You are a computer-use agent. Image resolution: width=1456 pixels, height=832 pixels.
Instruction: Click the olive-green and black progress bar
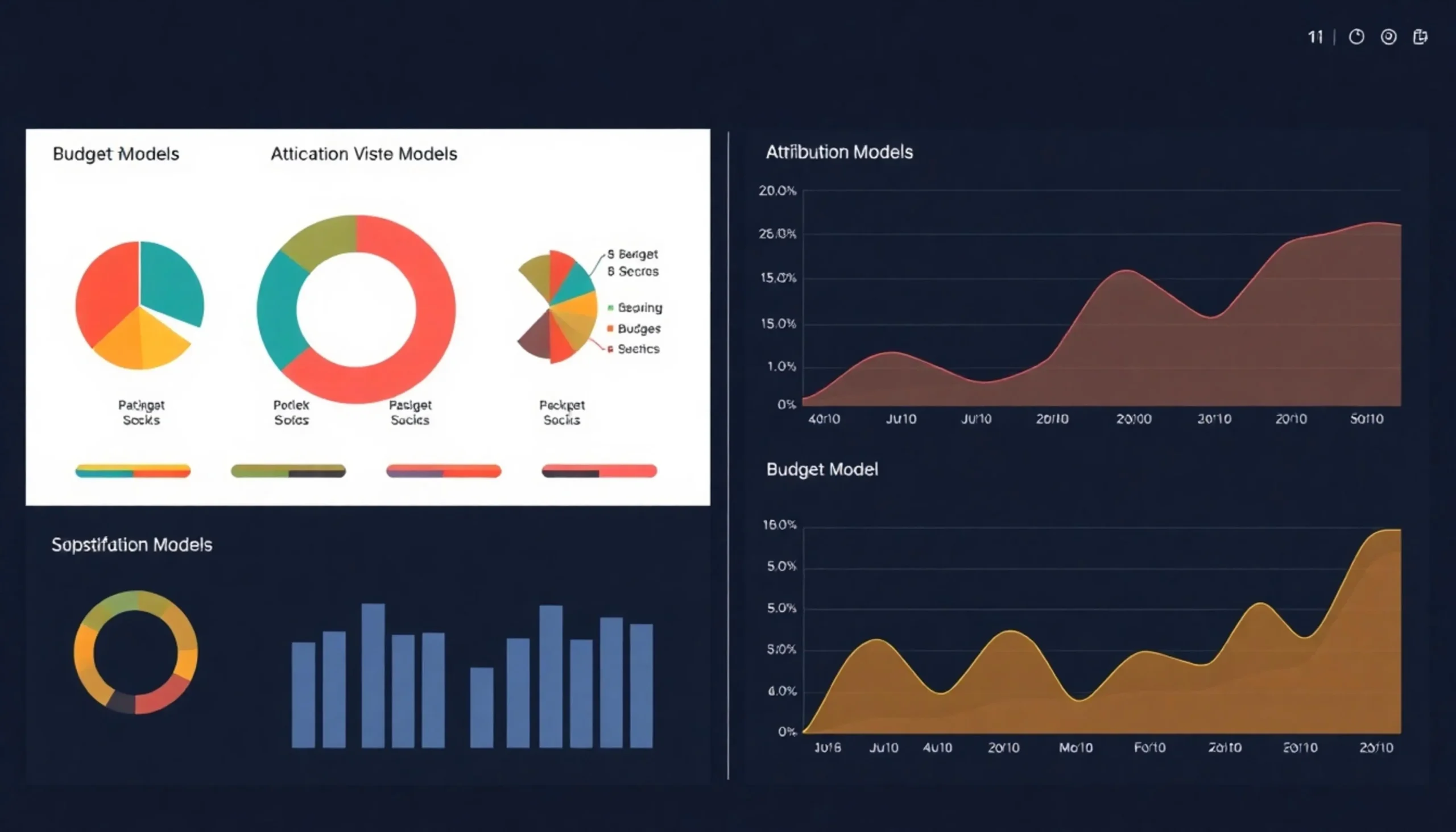pos(288,471)
